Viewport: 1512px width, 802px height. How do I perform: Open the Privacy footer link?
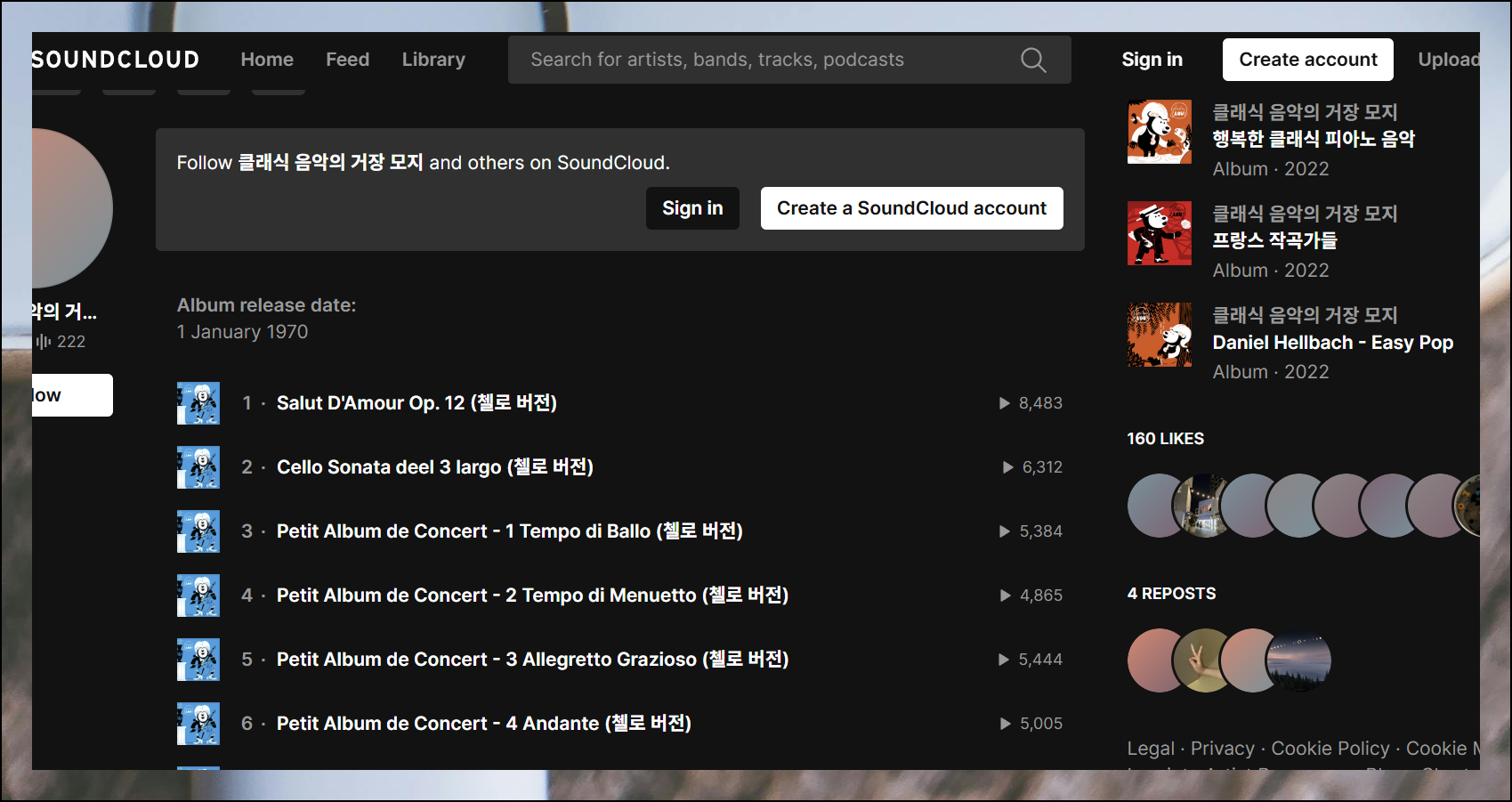1222,749
